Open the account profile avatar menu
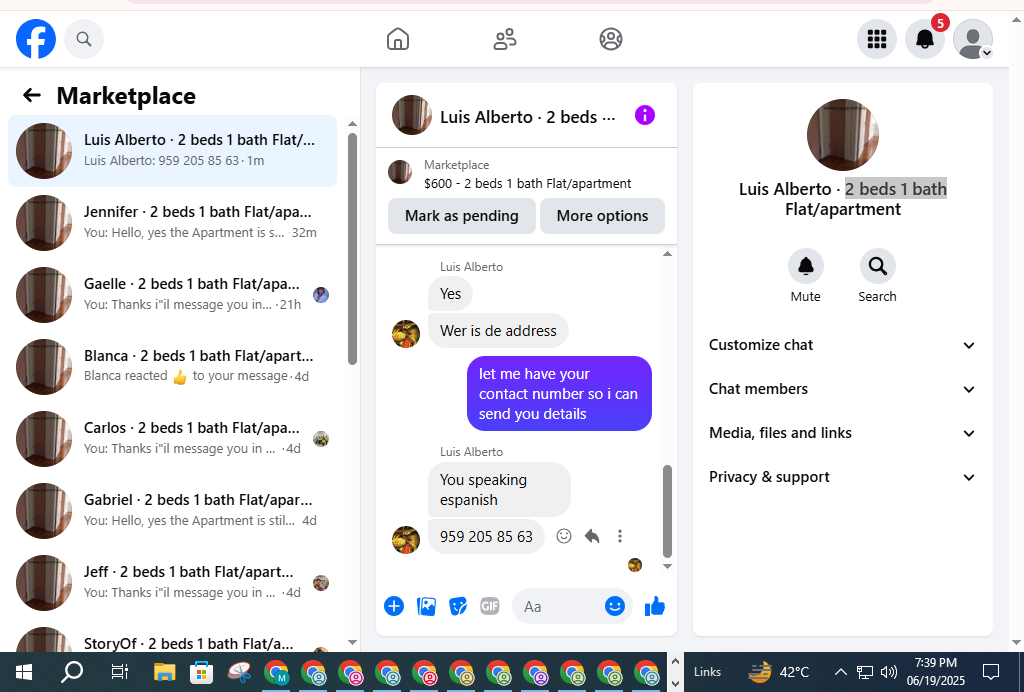 point(973,39)
